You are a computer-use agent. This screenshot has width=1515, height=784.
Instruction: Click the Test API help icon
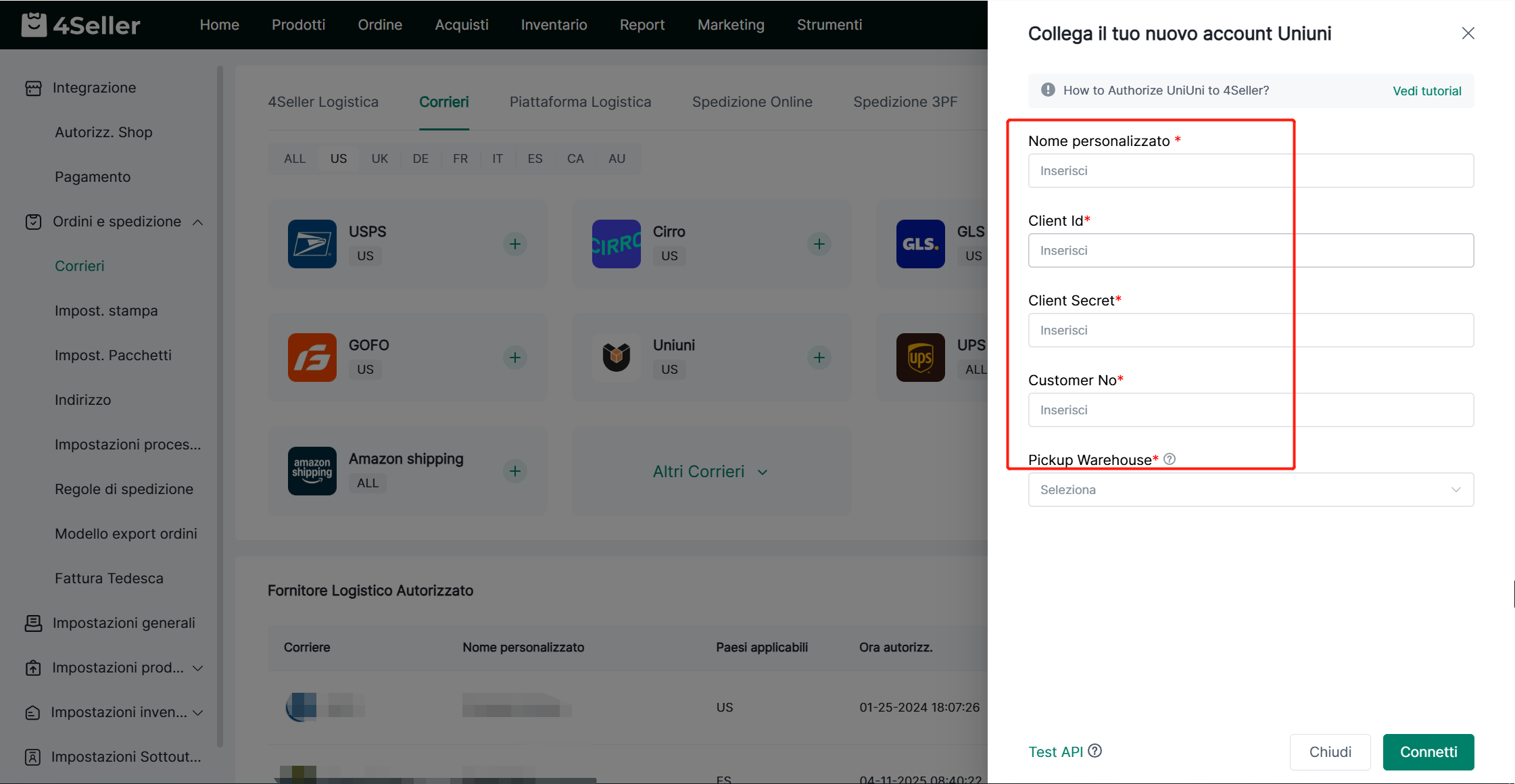(x=1095, y=751)
